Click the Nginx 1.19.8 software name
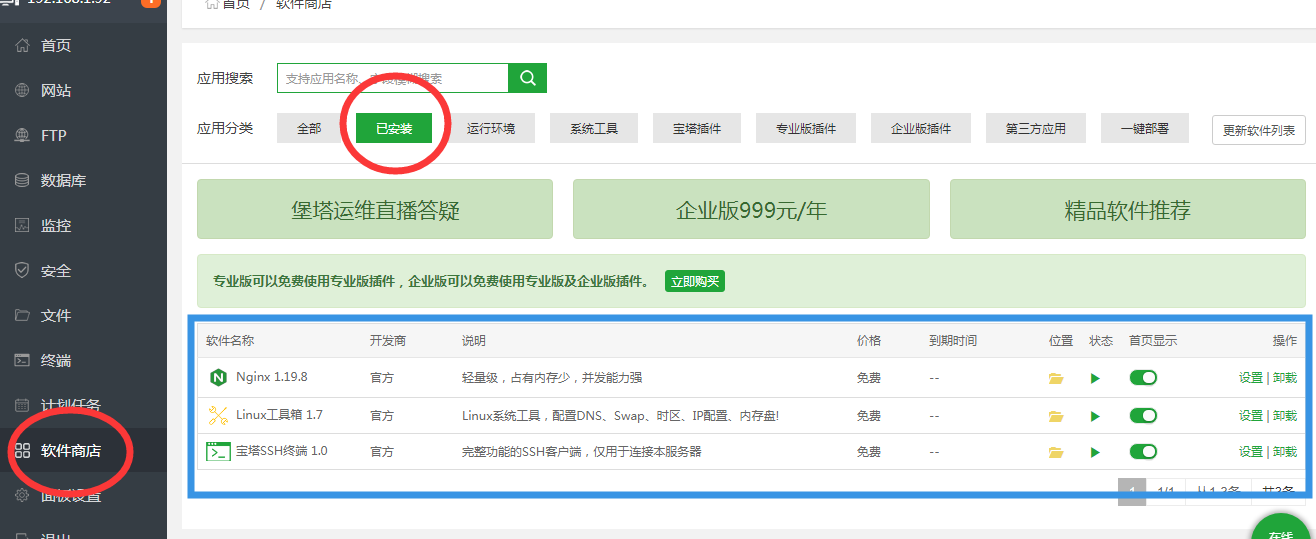This screenshot has width=1316, height=539. 271,377
